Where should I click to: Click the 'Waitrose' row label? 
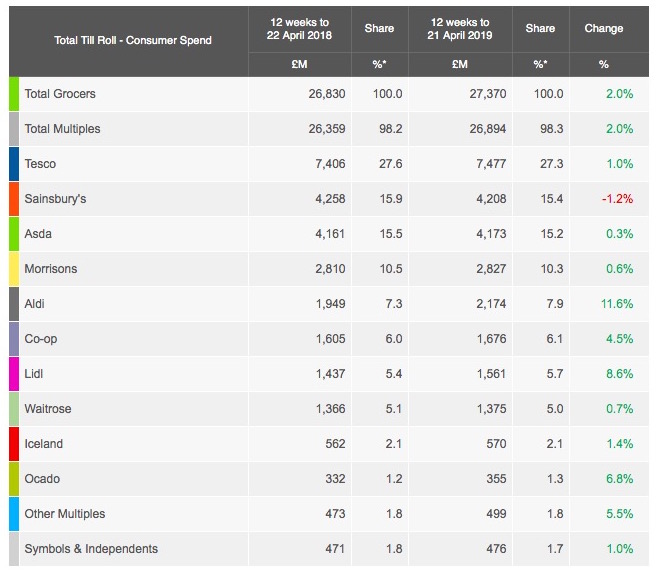(48, 409)
